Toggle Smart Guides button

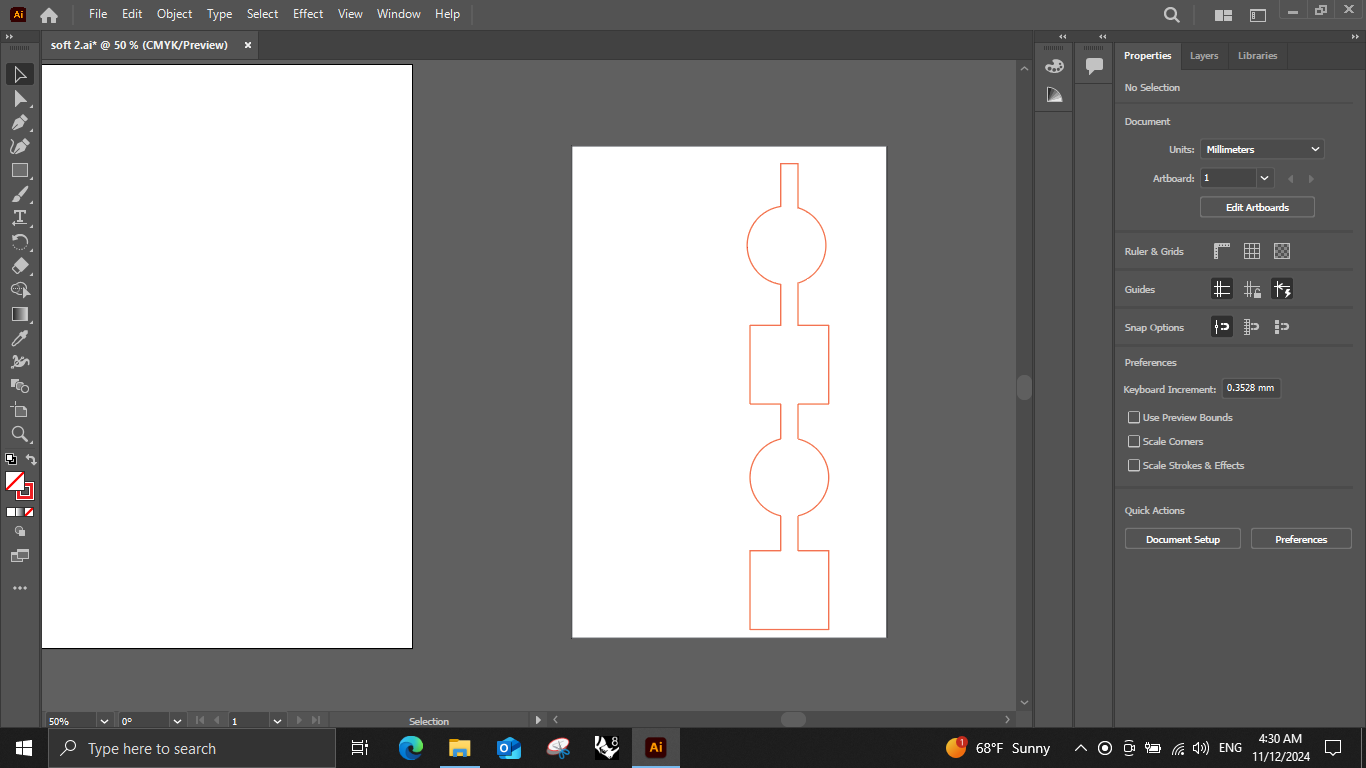1282,289
